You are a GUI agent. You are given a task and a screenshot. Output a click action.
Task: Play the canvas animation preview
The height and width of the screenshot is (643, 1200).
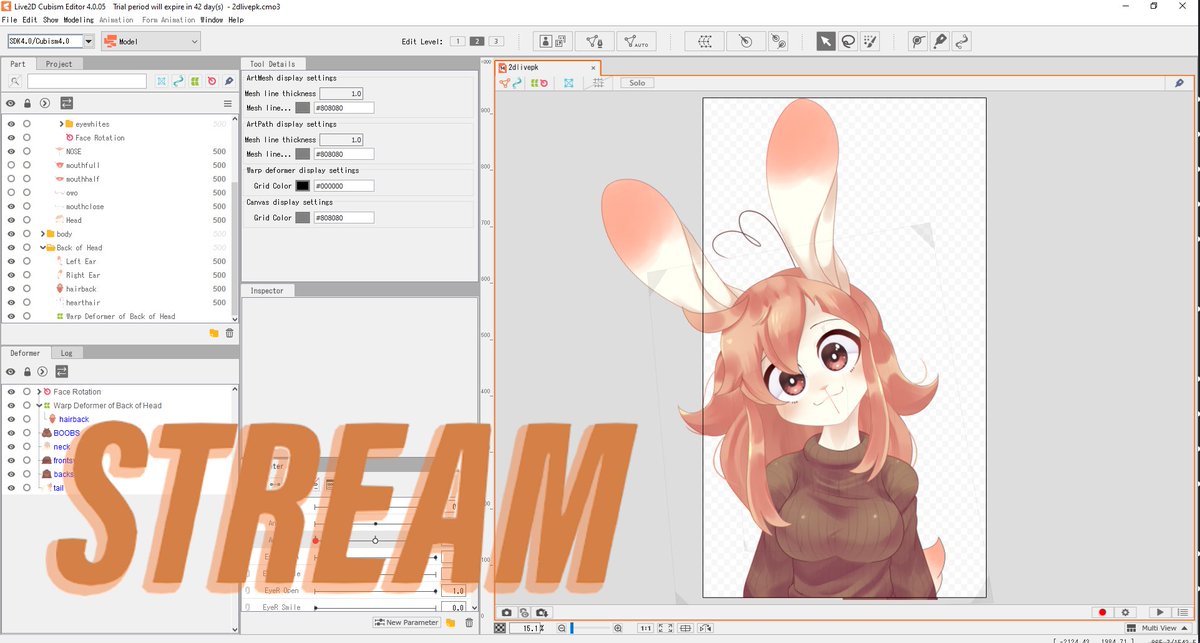[1160, 612]
